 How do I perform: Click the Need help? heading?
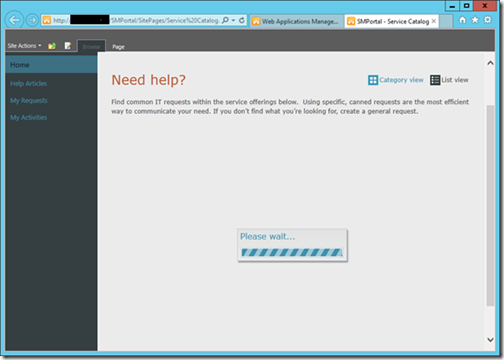(x=148, y=80)
